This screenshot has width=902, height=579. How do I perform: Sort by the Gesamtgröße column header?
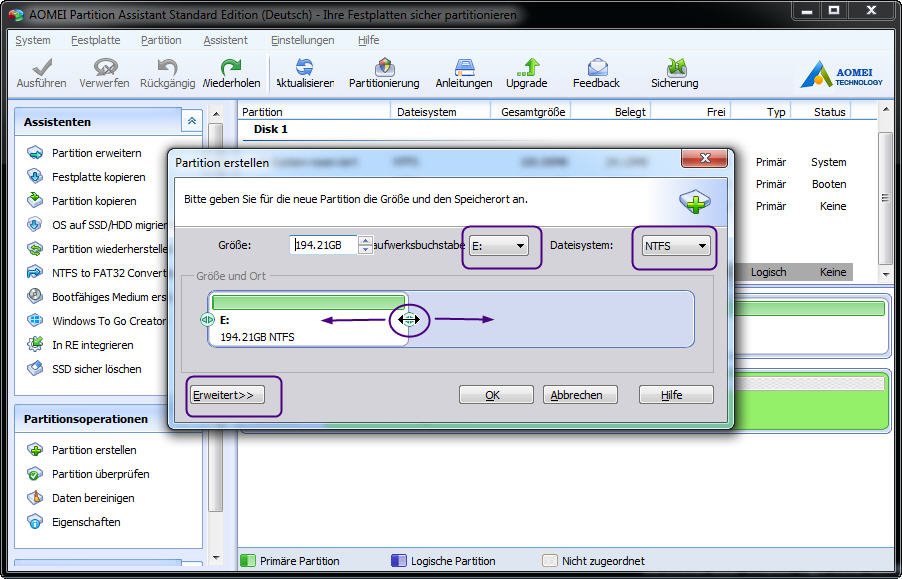(x=530, y=112)
